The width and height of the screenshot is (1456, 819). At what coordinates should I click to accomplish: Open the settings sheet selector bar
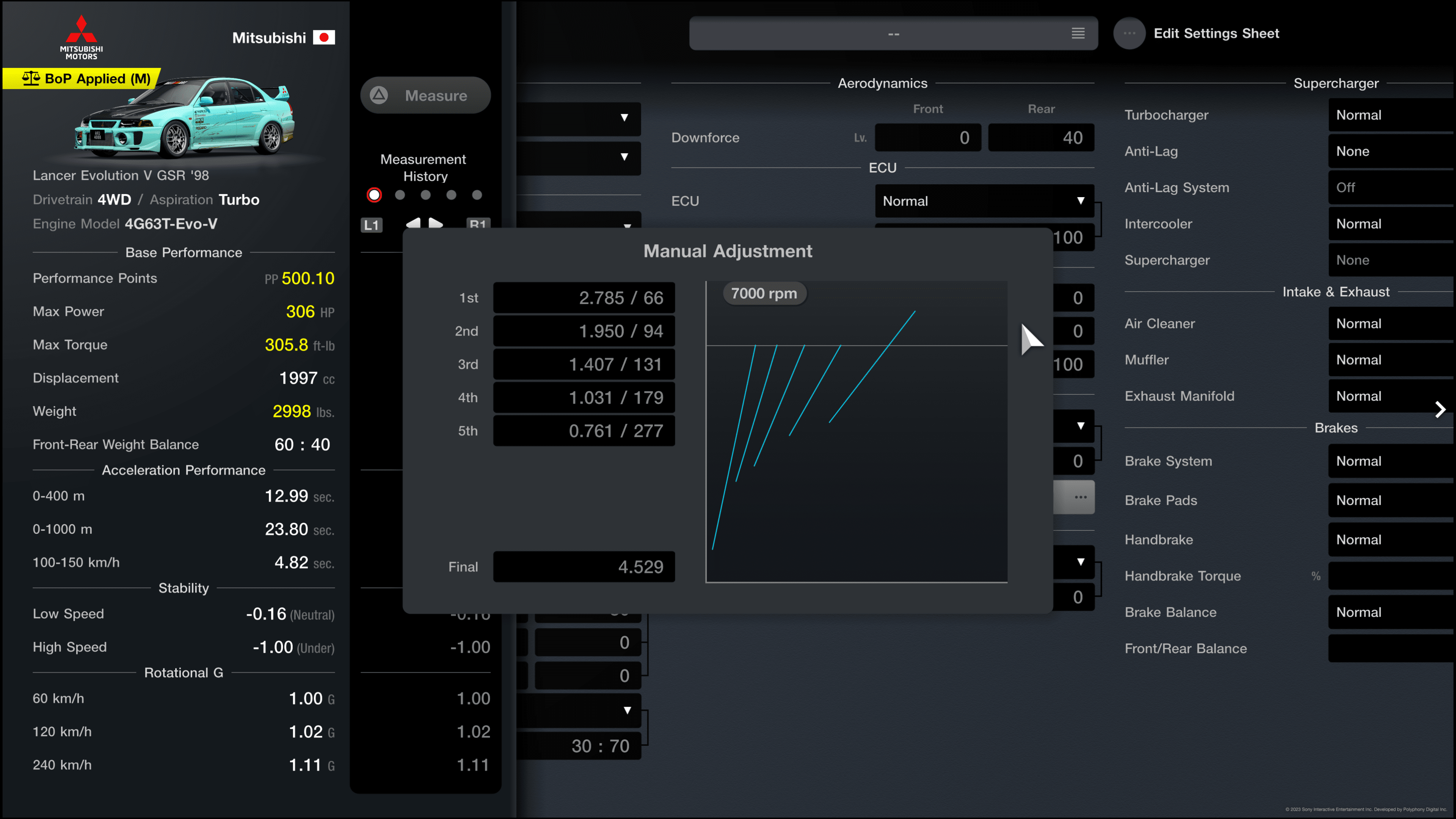point(893,33)
